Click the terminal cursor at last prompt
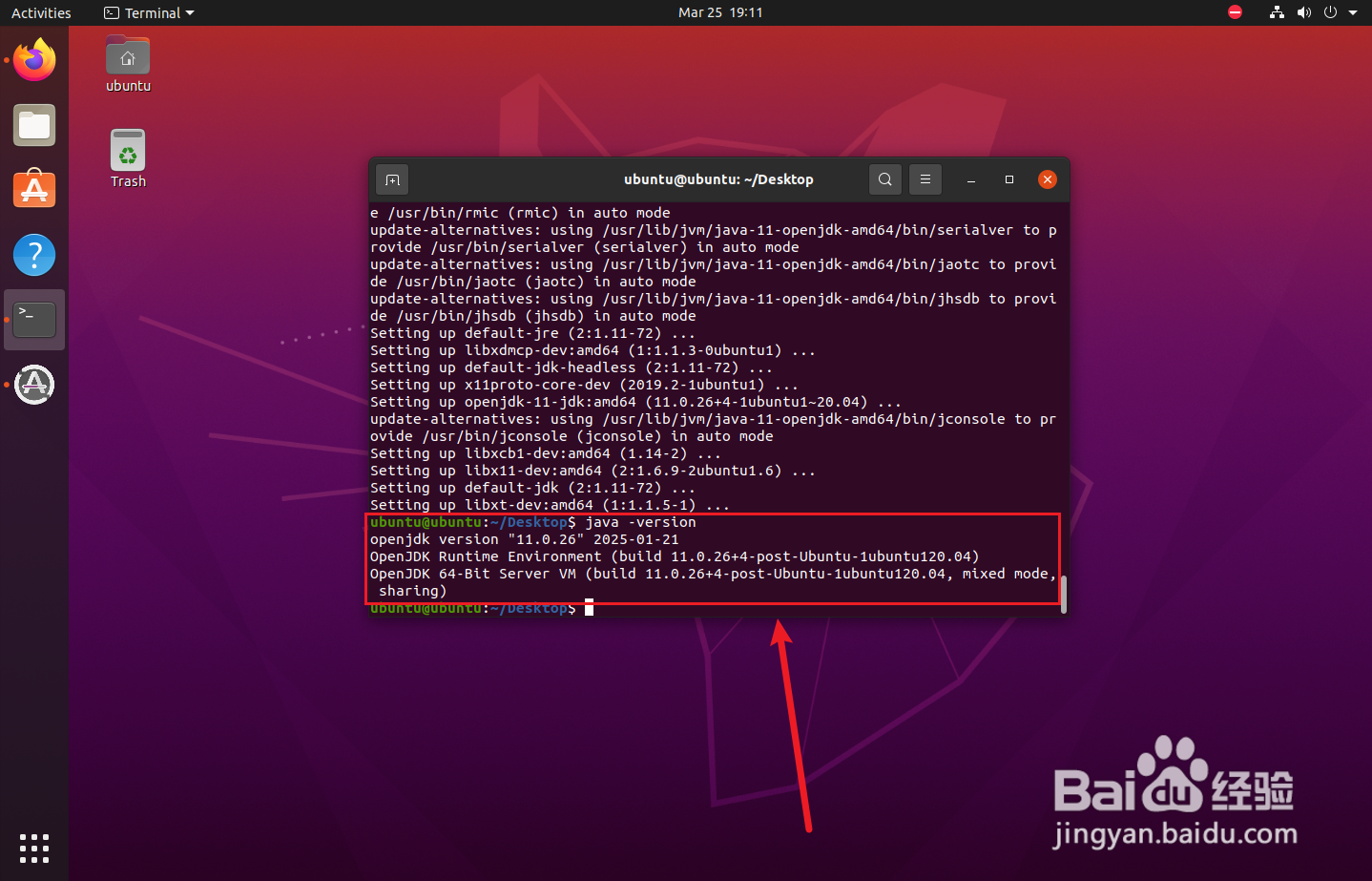Viewport: 1372px width, 881px height. (x=590, y=608)
